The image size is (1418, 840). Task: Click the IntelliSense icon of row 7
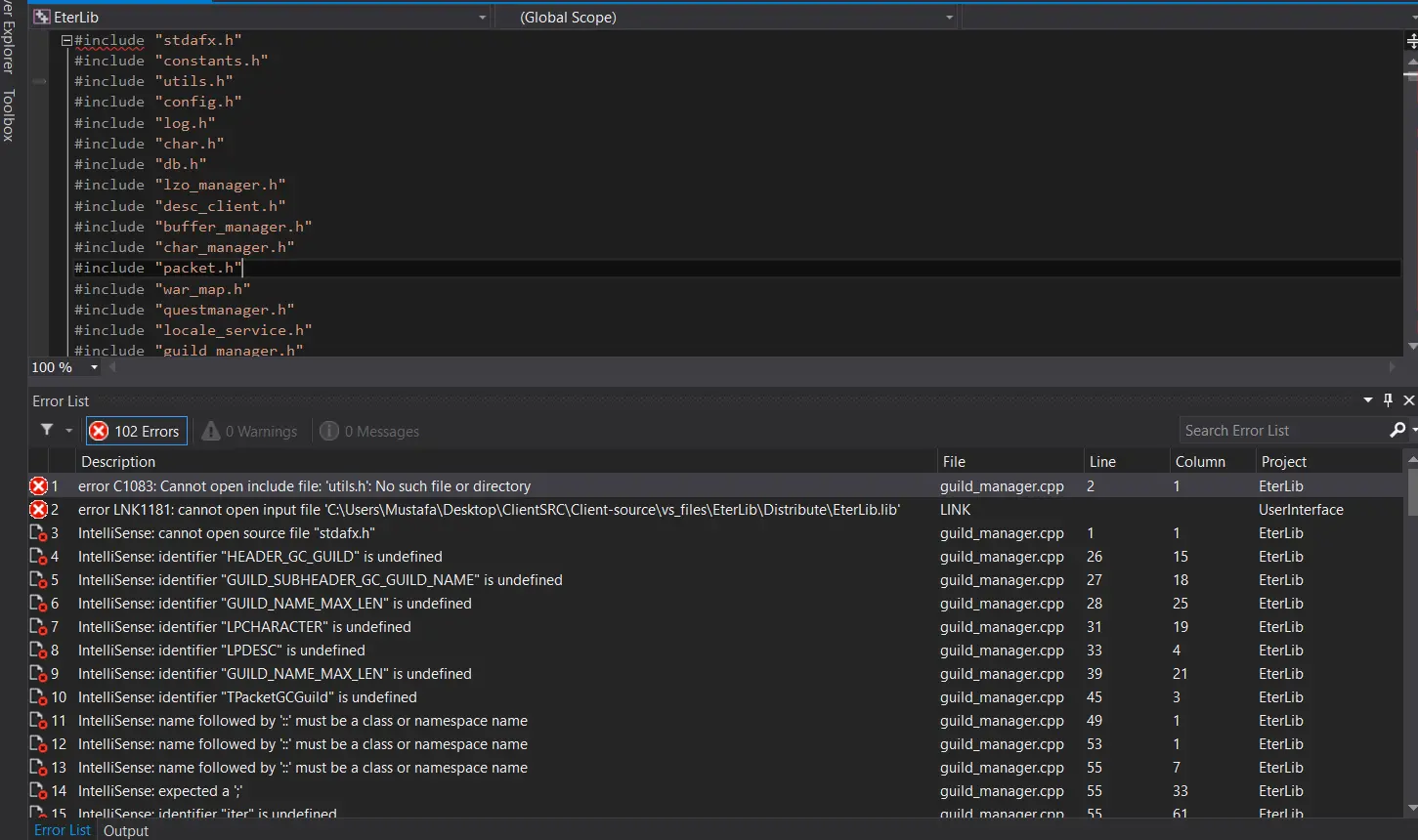click(x=39, y=626)
